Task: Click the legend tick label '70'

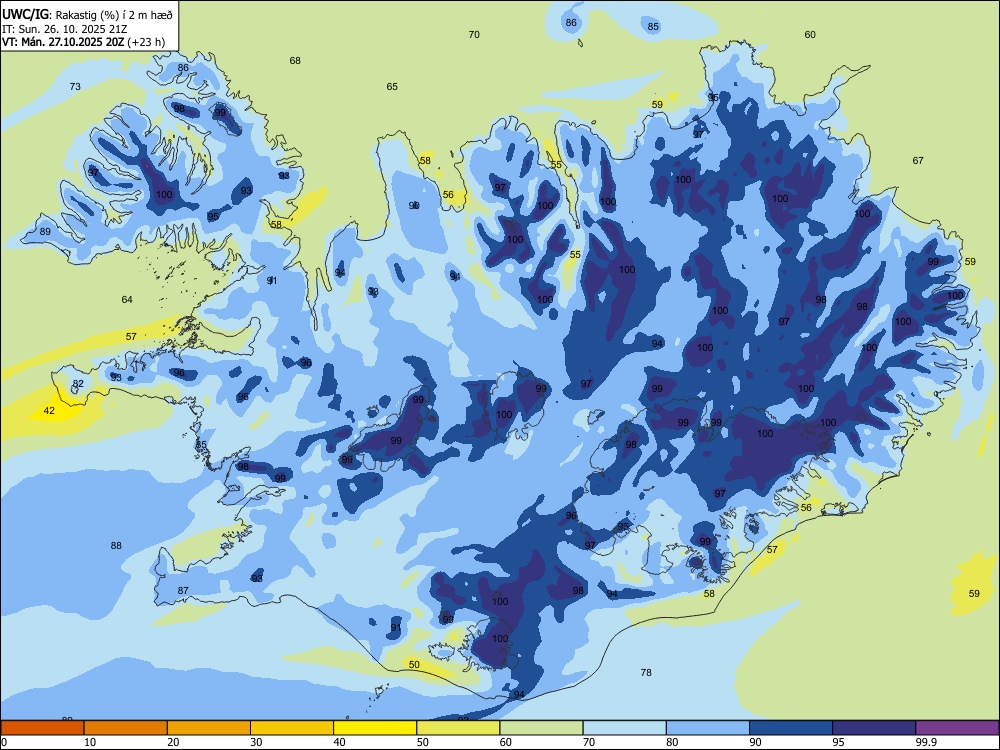Action: [589, 742]
